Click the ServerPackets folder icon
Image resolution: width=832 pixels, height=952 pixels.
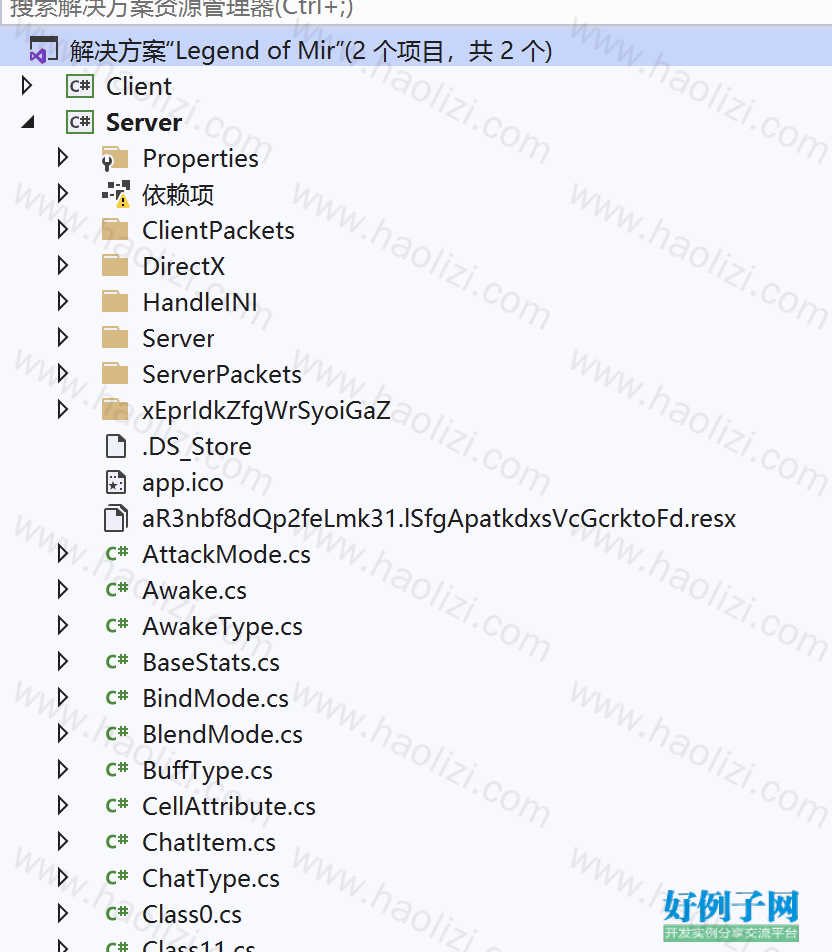pyautogui.click(x=115, y=373)
